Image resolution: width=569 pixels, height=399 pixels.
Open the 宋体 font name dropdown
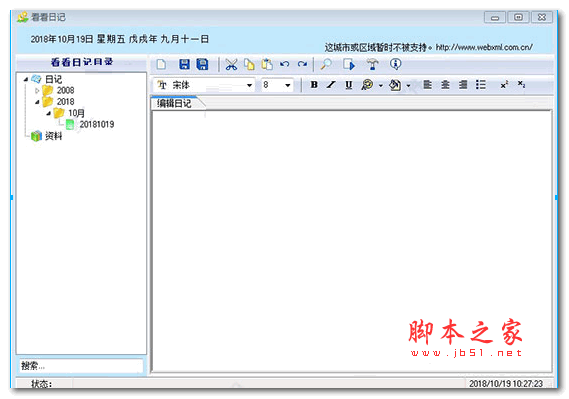pos(249,86)
